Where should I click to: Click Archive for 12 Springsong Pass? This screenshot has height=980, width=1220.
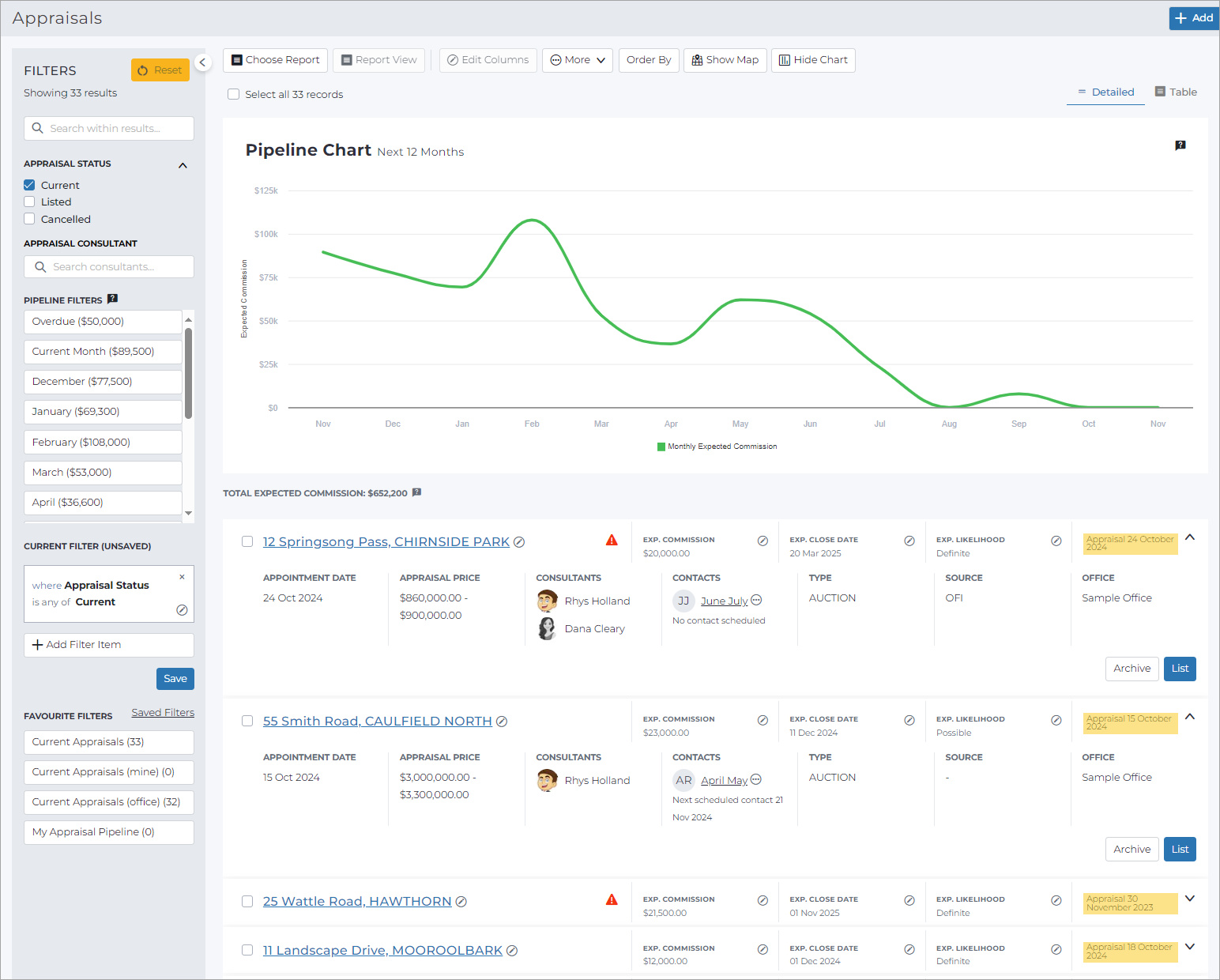[1132, 669]
